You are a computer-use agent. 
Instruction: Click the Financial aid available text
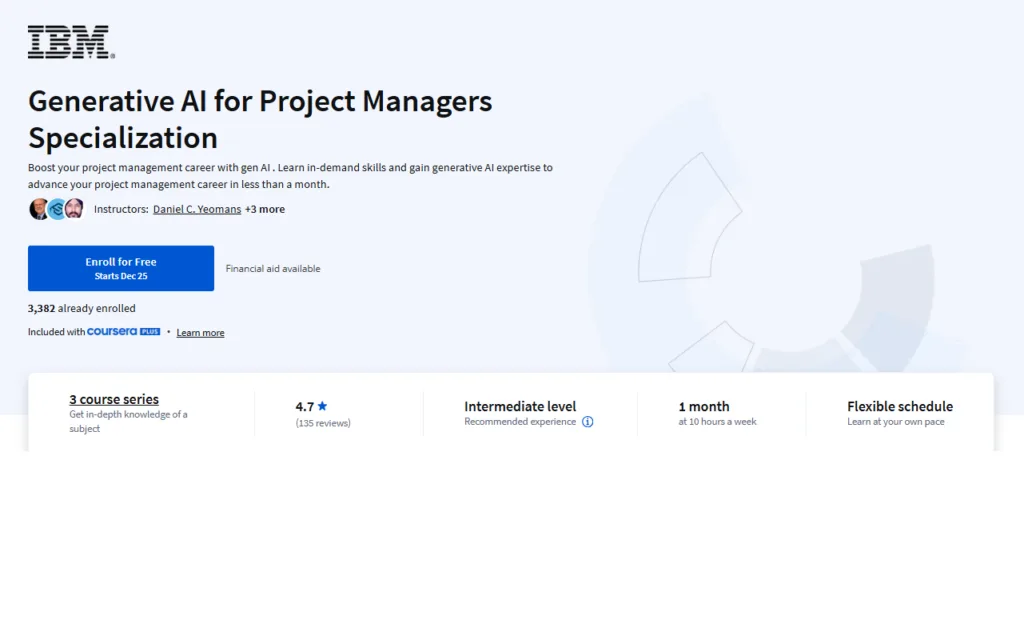click(273, 268)
